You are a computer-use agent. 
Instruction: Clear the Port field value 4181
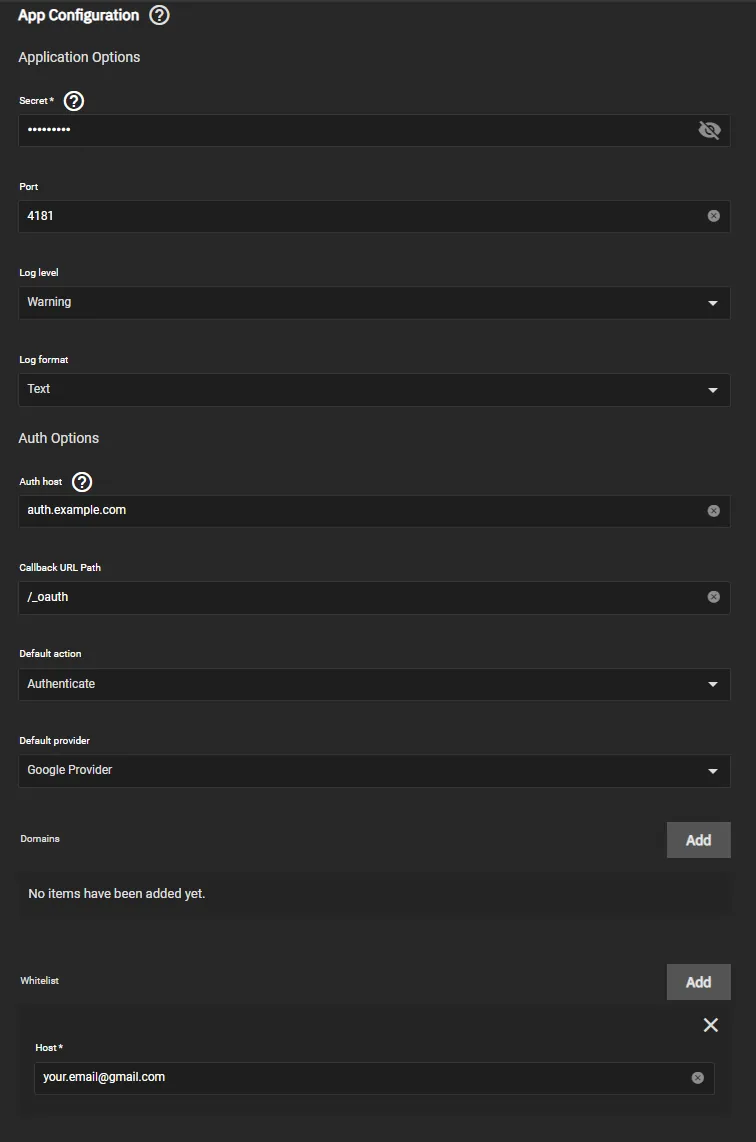714,215
